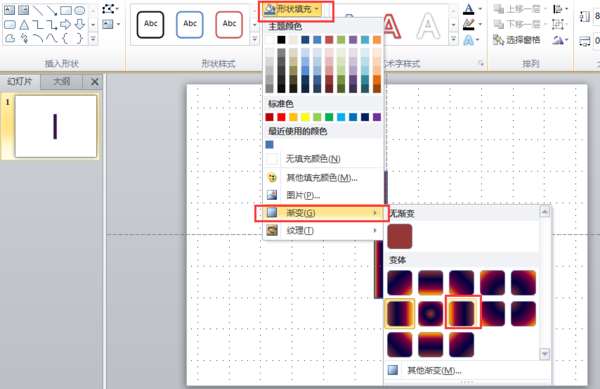Open 其他渐变(M)... options

coord(434,370)
